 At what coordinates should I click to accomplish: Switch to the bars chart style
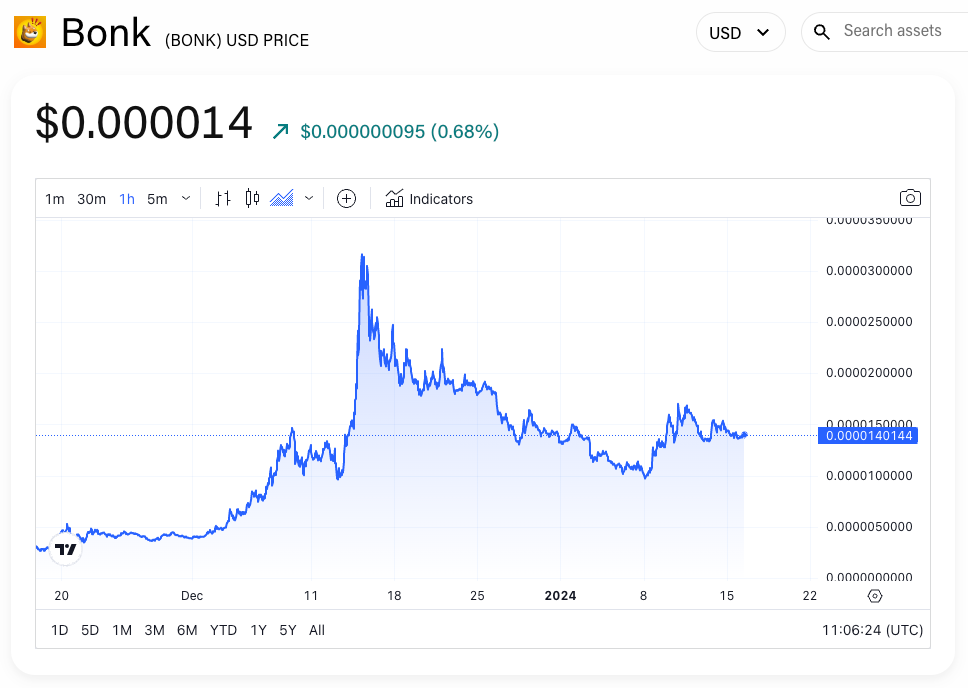[223, 199]
